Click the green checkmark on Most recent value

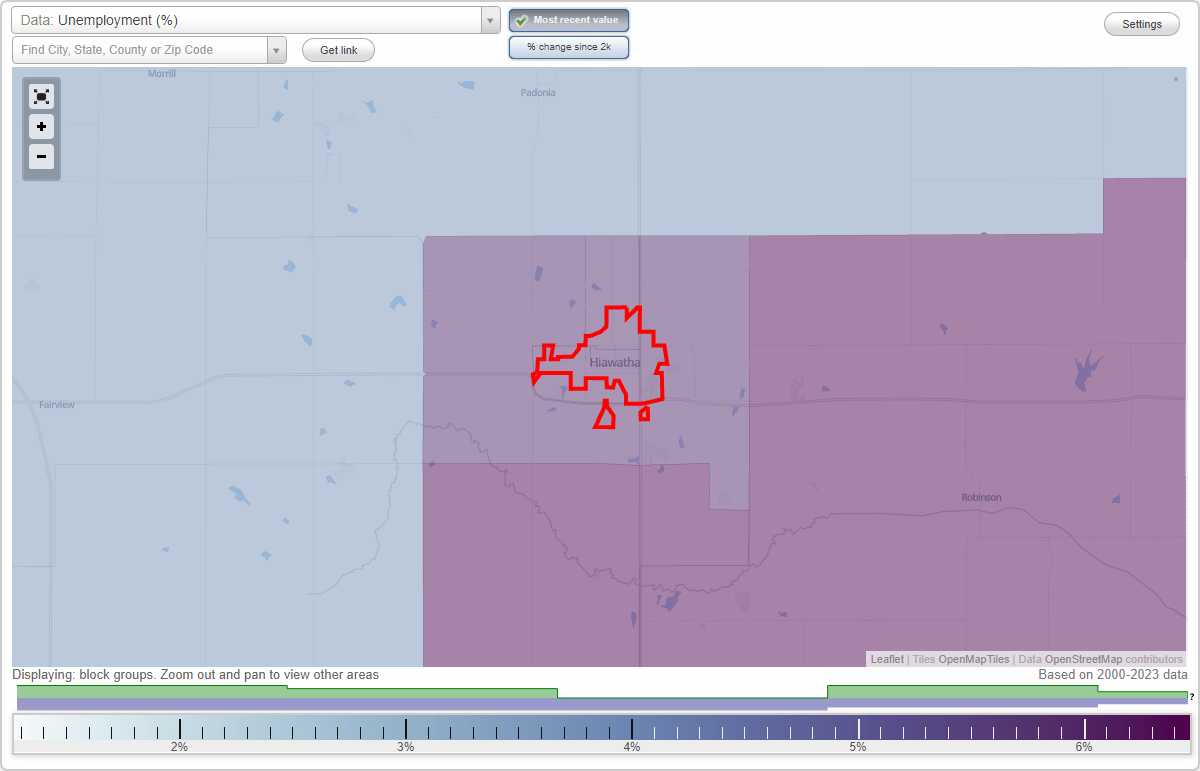click(521, 20)
